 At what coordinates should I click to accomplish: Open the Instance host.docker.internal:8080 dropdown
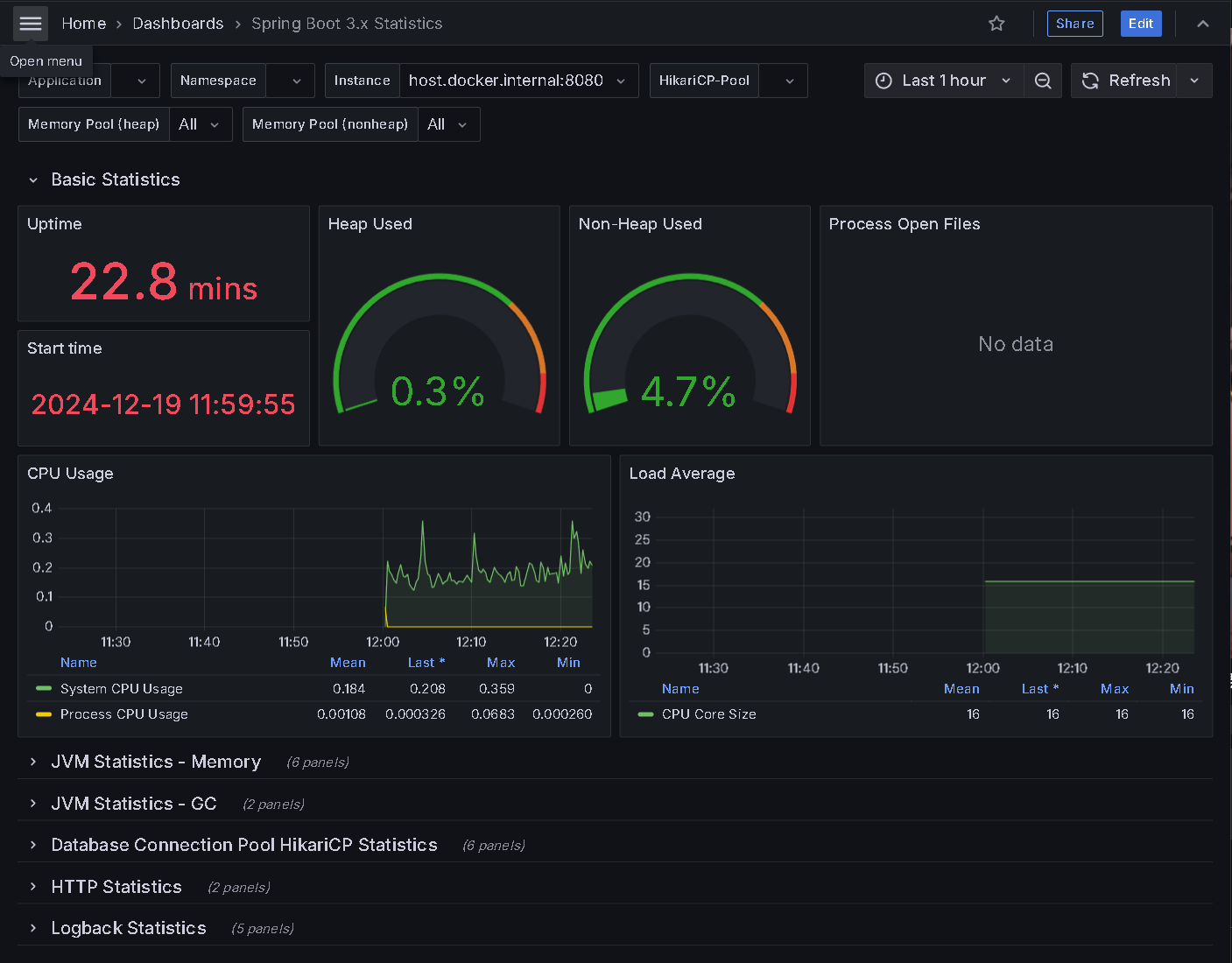click(x=519, y=81)
